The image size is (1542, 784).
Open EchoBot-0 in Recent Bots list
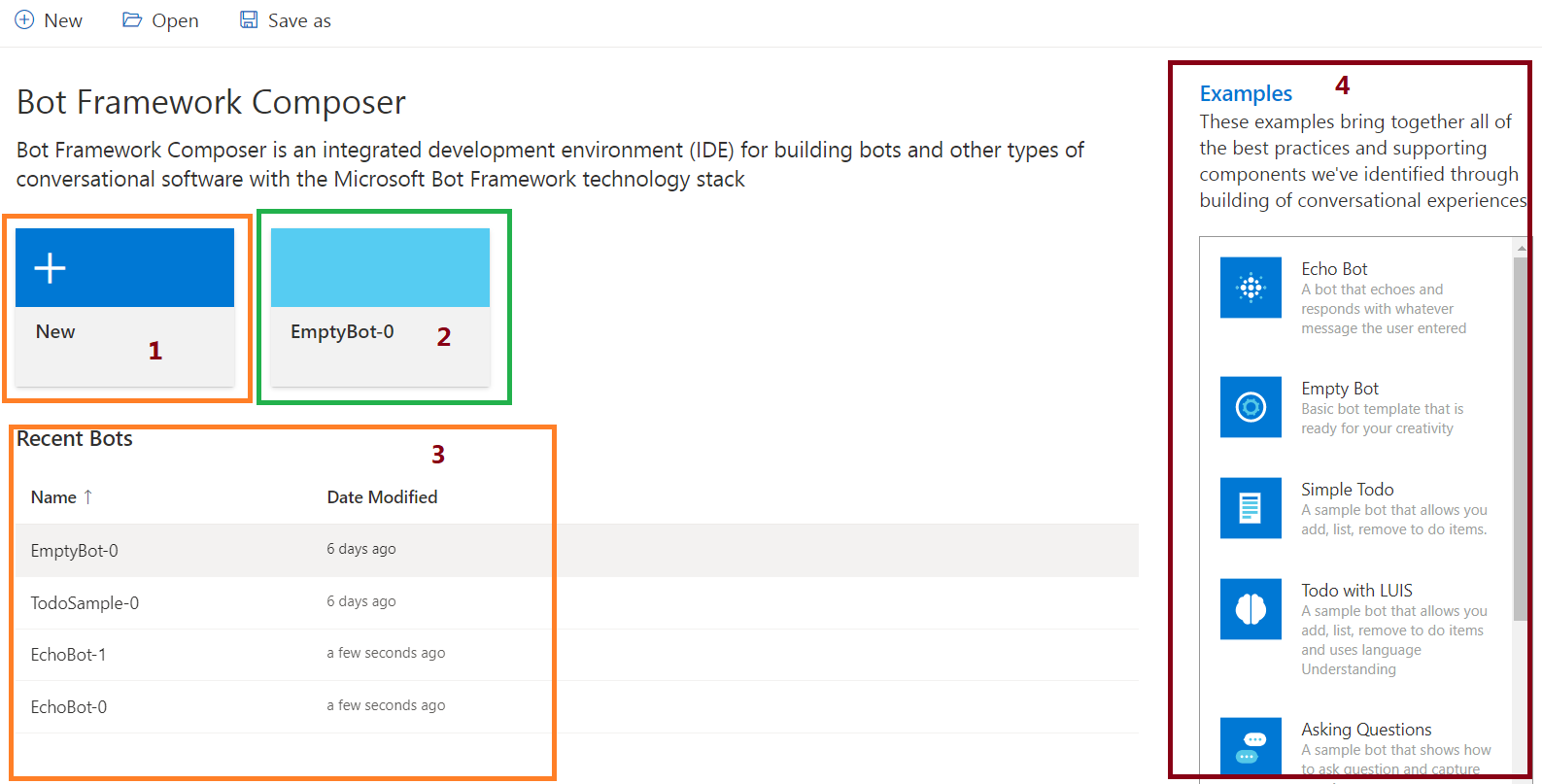coord(68,706)
